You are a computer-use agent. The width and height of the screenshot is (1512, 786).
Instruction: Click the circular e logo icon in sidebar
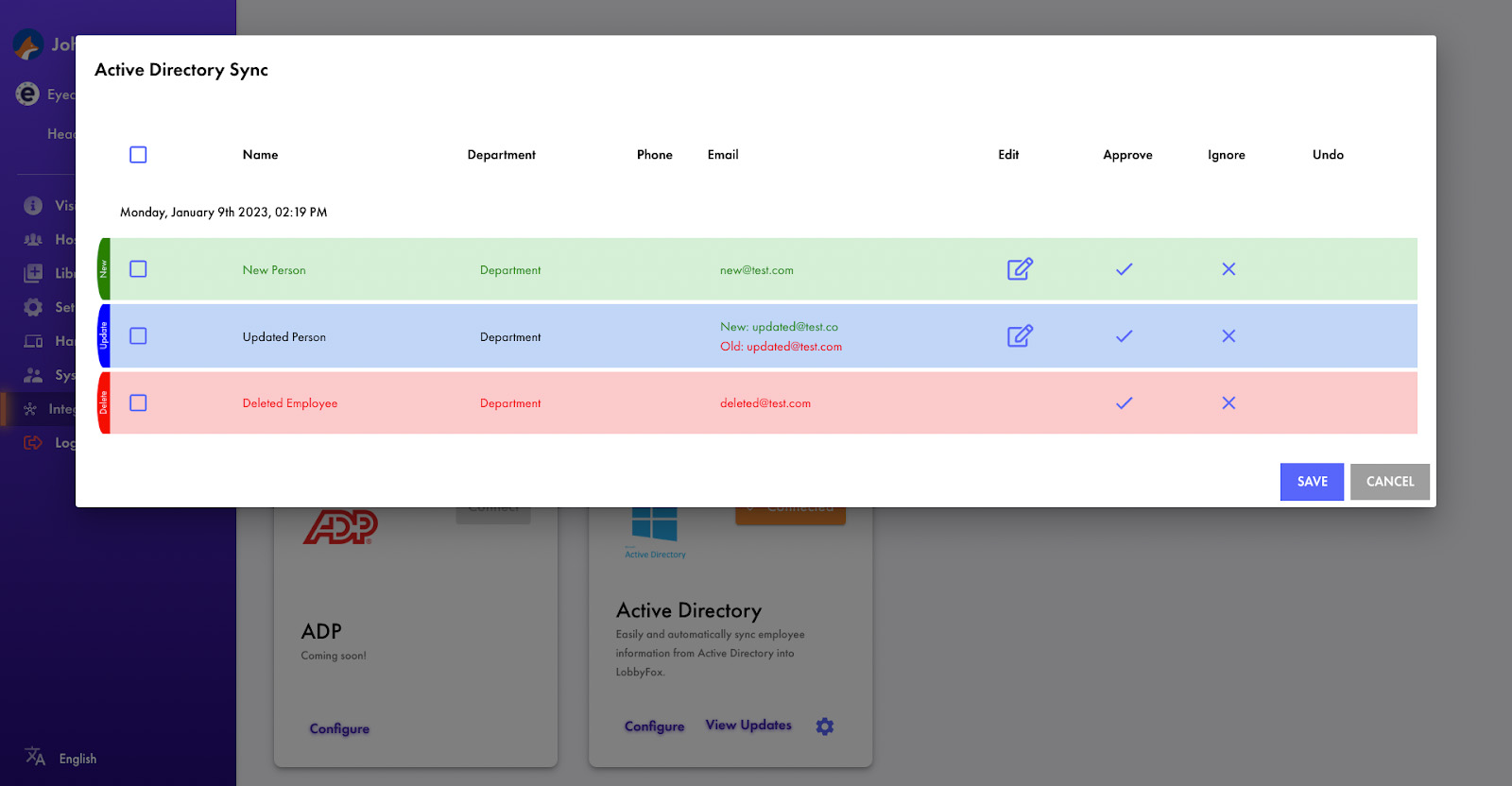27,94
